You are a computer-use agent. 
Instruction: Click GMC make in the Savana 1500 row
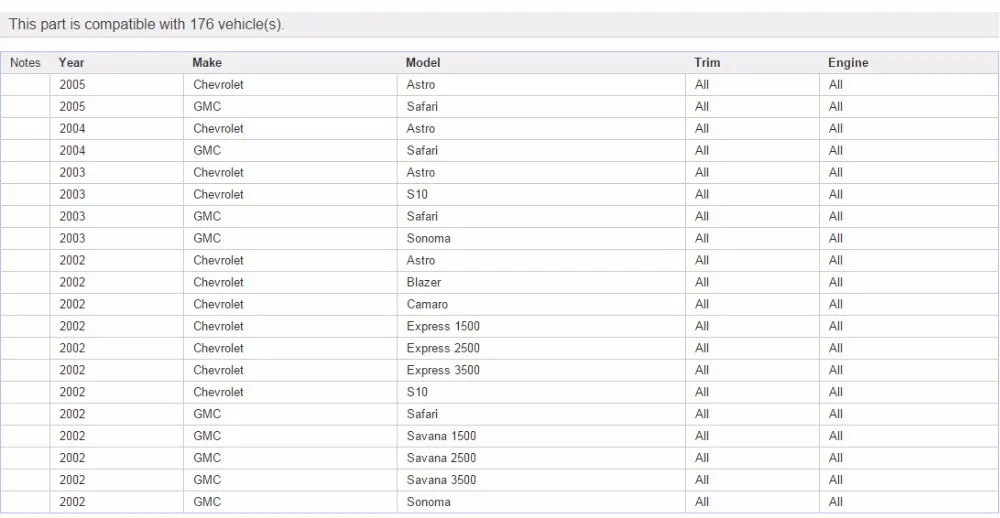207,436
